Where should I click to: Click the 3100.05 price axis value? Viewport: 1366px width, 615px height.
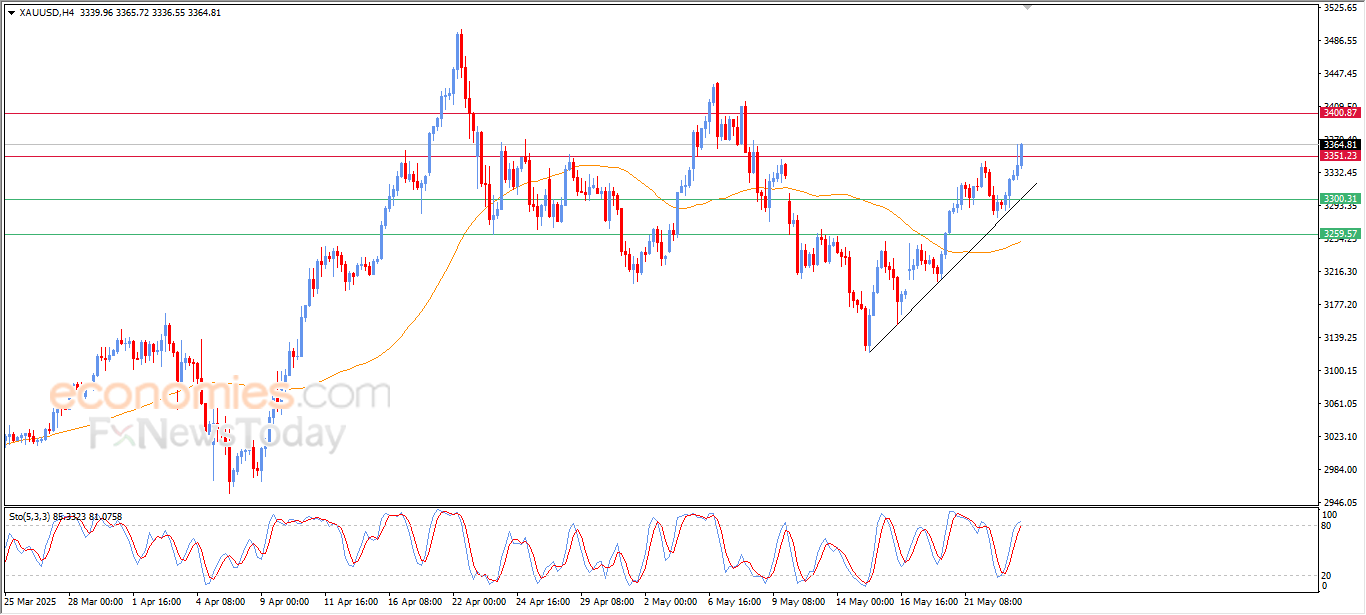[x=1339, y=371]
